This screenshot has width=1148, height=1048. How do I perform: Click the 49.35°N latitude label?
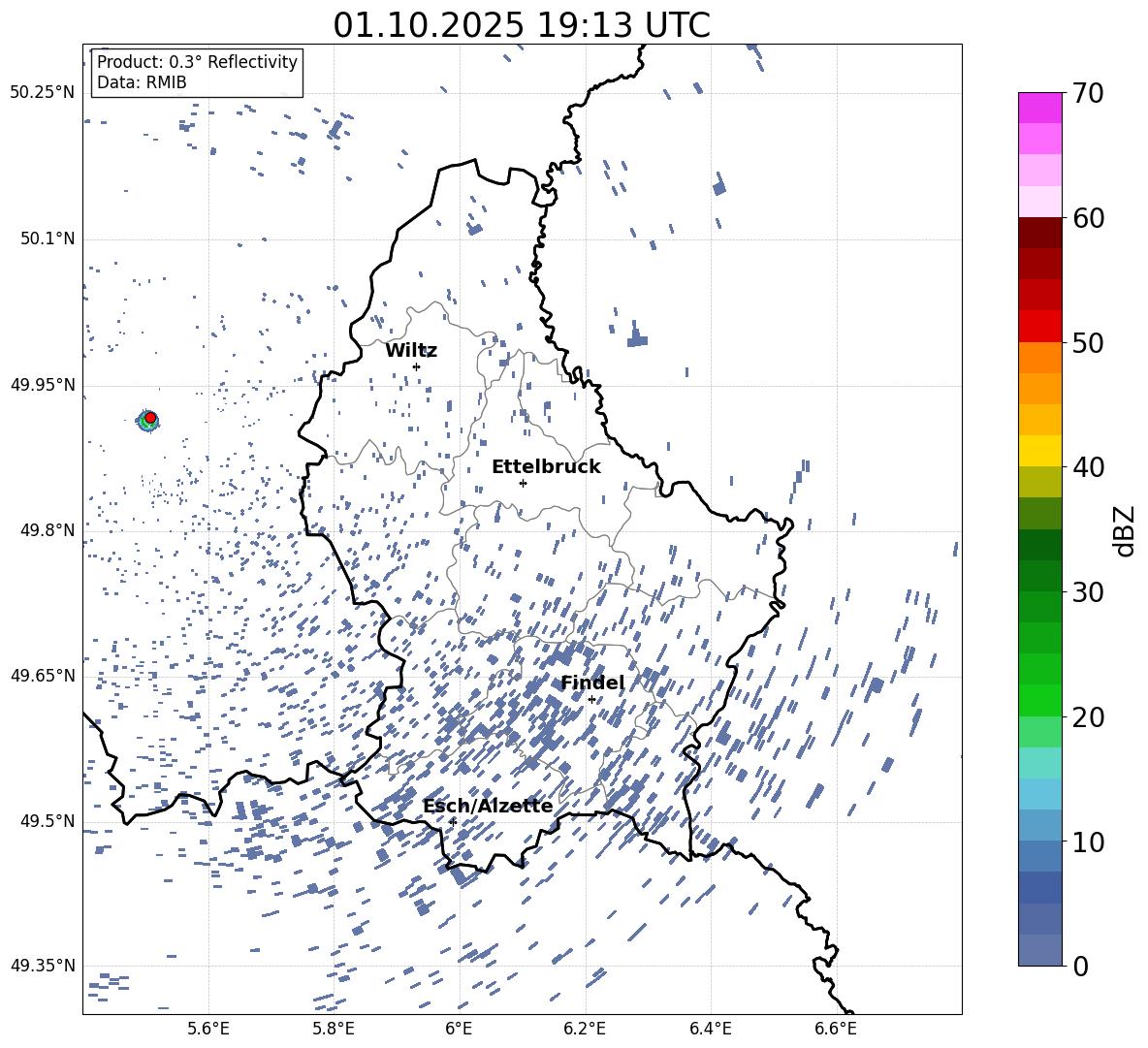click(x=43, y=966)
